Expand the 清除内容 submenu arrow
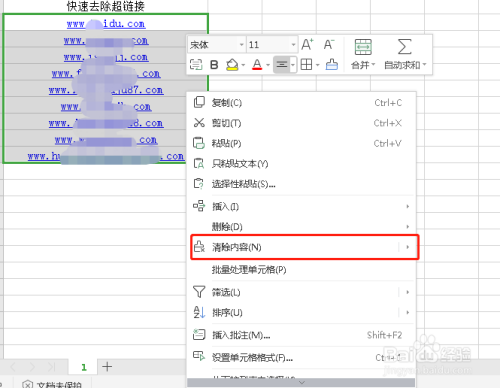500x388 pixels. point(408,247)
